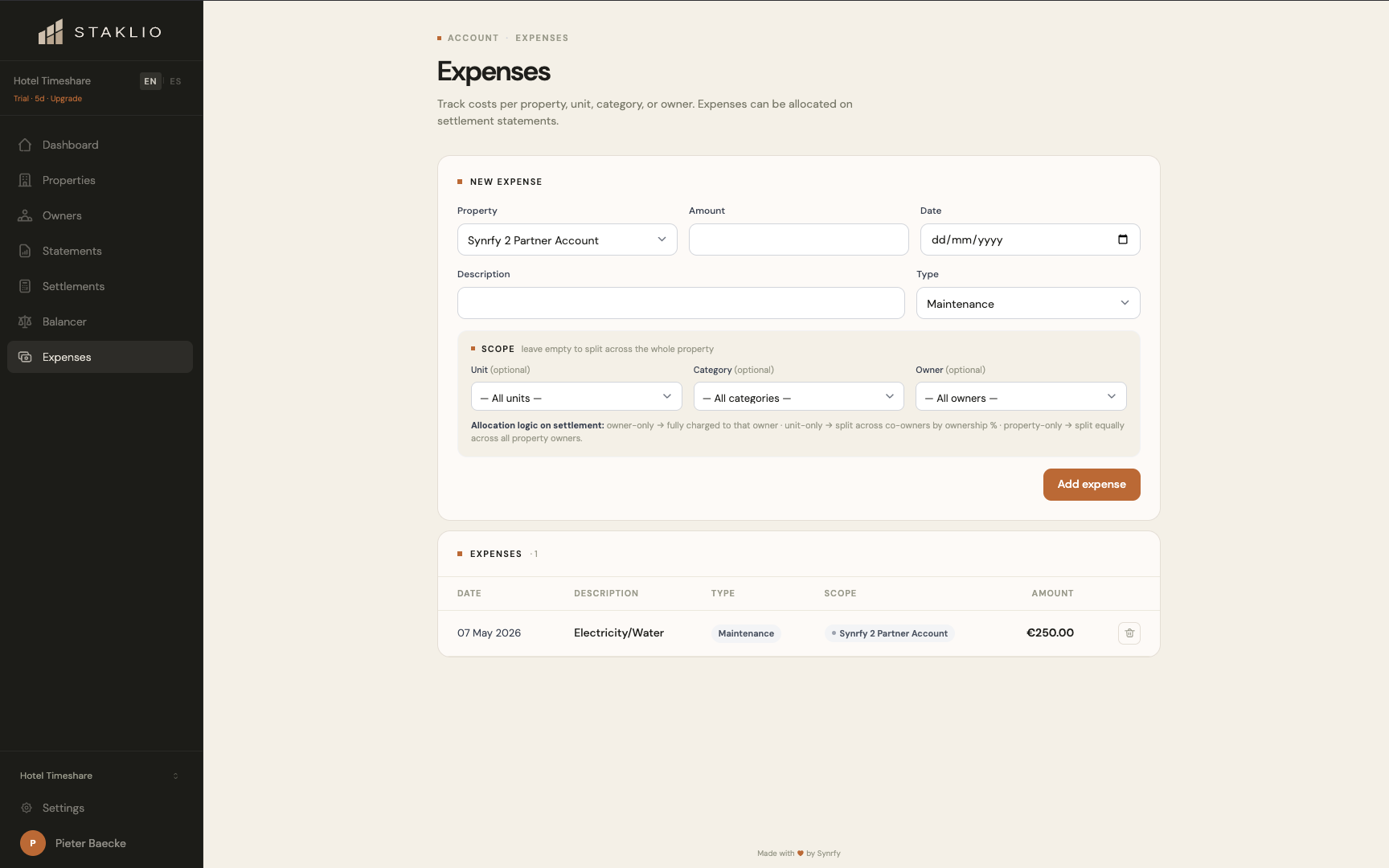Open Settlements in the sidebar
The width and height of the screenshot is (1389, 868).
pyautogui.click(x=100, y=286)
